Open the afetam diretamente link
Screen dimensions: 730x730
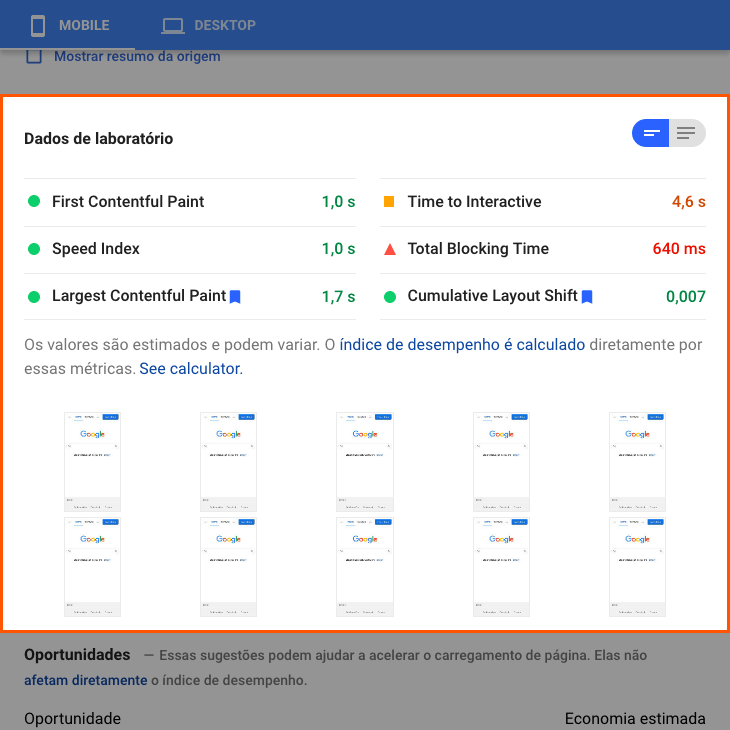coord(86,680)
